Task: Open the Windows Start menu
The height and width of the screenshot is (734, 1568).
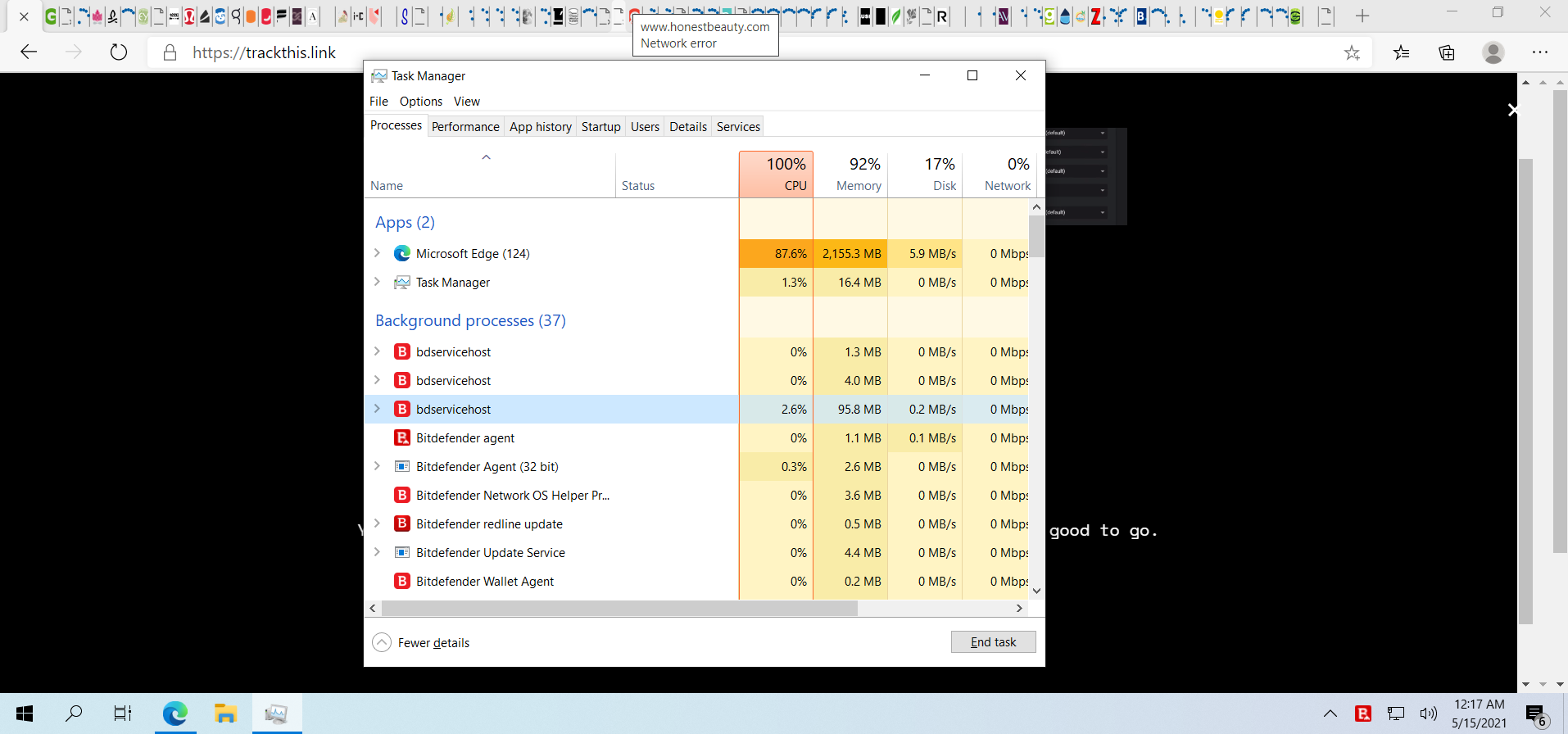Action: [25, 714]
